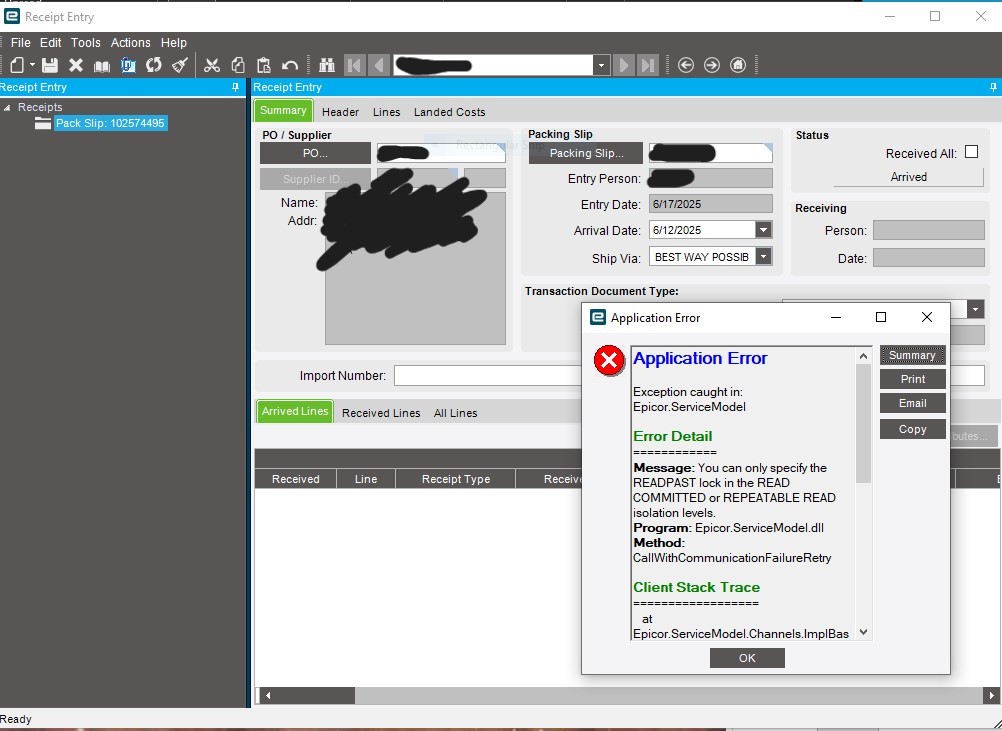This screenshot has height=731, width=1002.
Task: Click the Copy button in the error dialog
Action: [912, 428]
